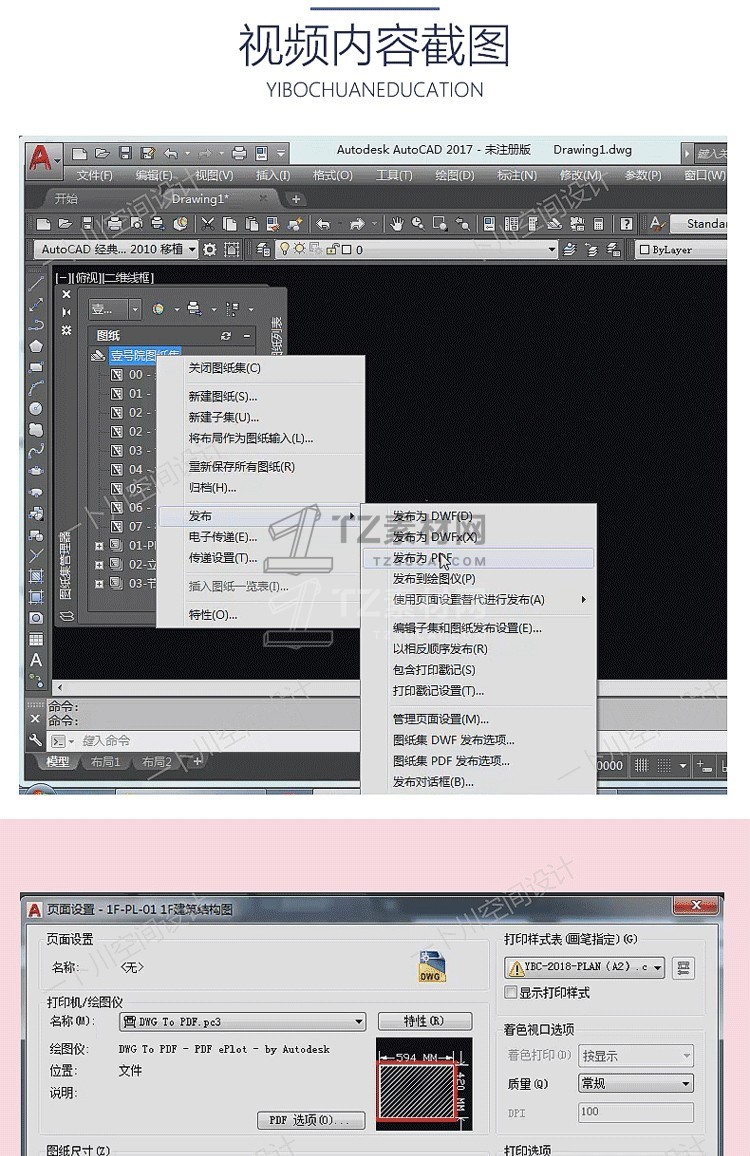Viewport: 750px width, 1156px height.
Task: Click horizontal scrollbar left arrow
Action: click(x=60, y=687)
